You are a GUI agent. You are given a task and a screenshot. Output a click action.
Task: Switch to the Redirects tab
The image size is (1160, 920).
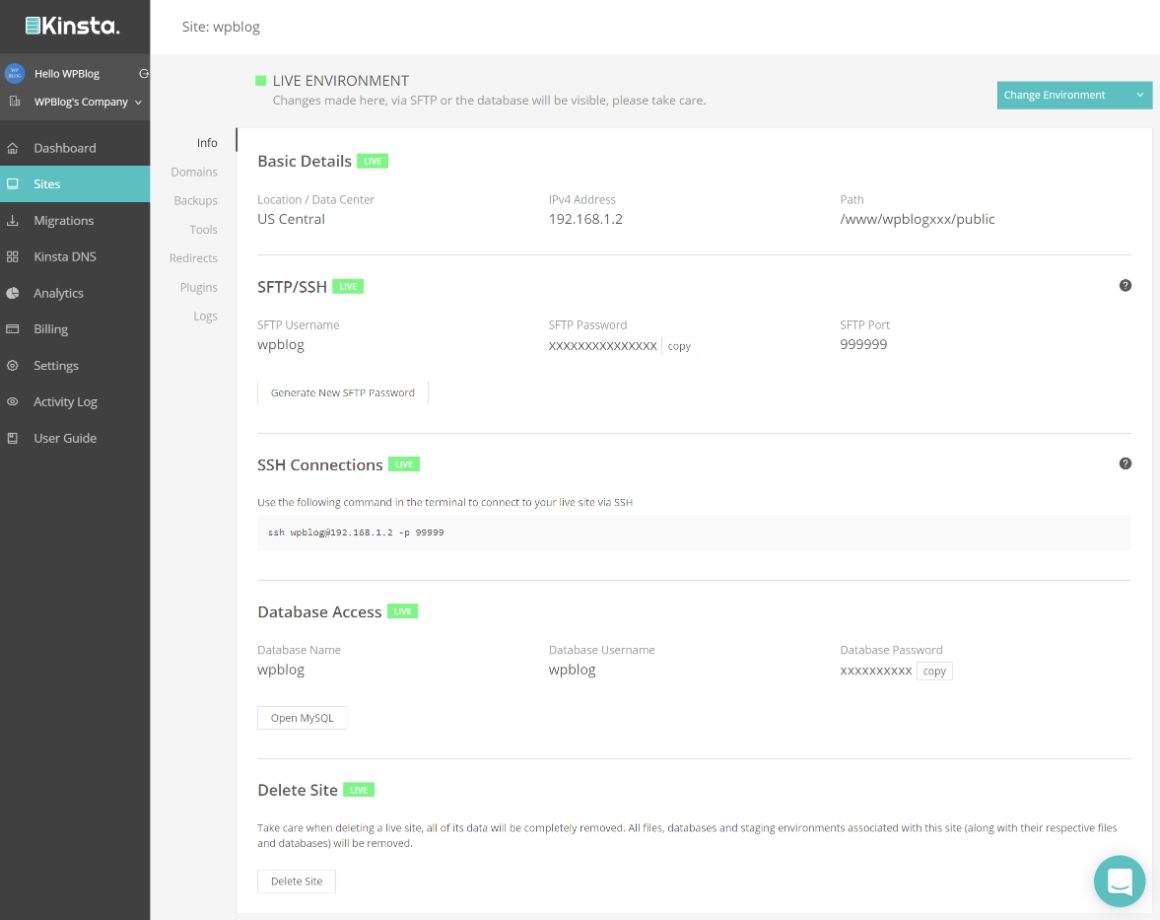[193, 258]
